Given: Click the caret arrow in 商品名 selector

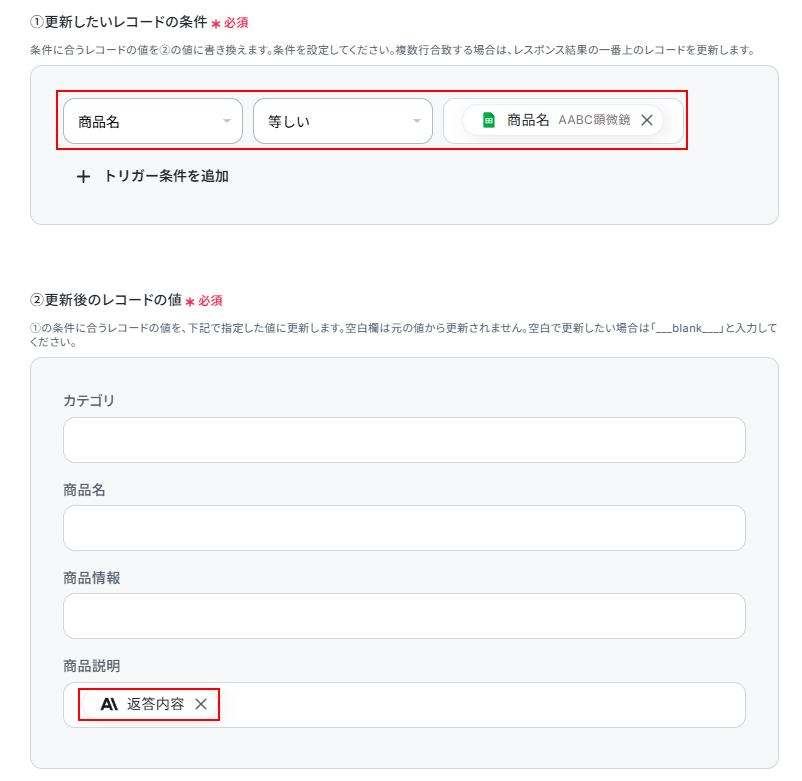Looking at the screenshot, I should coord(227,121).
